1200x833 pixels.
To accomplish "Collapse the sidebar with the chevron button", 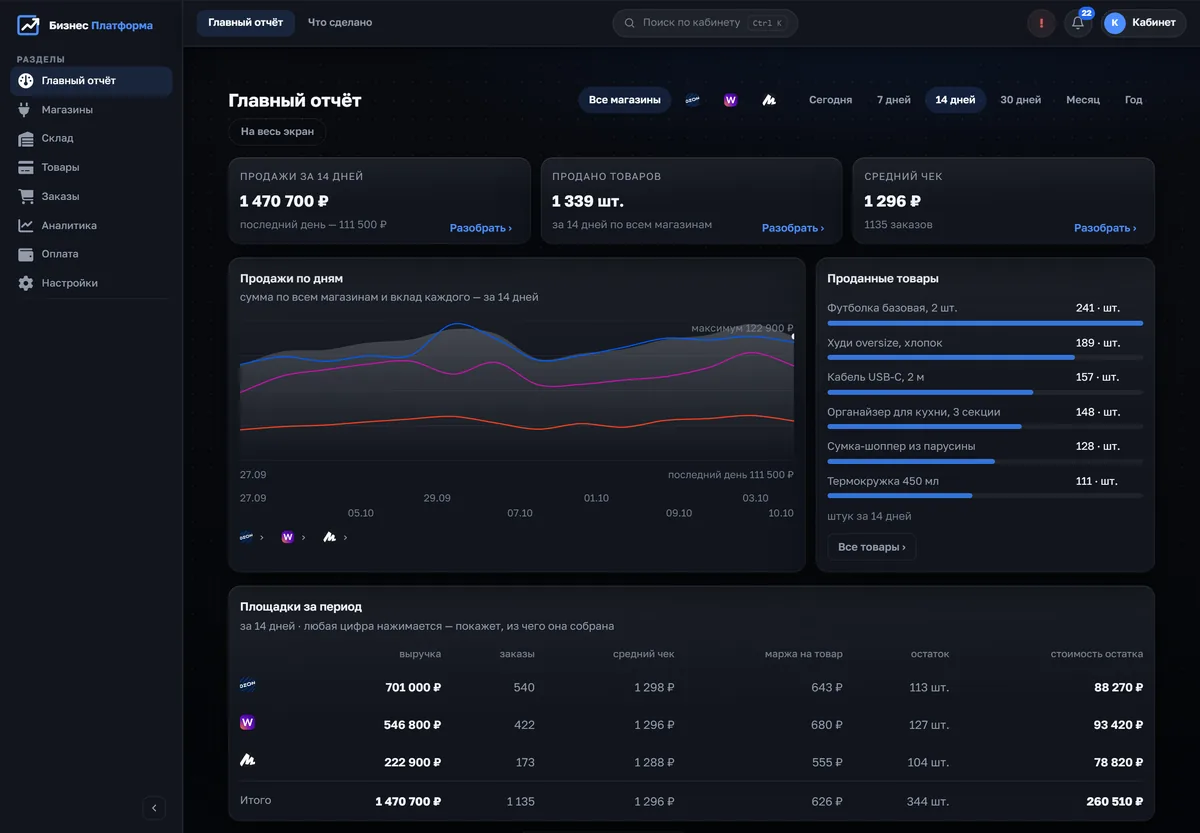I will pyautogui.click(x=154, y=808).
